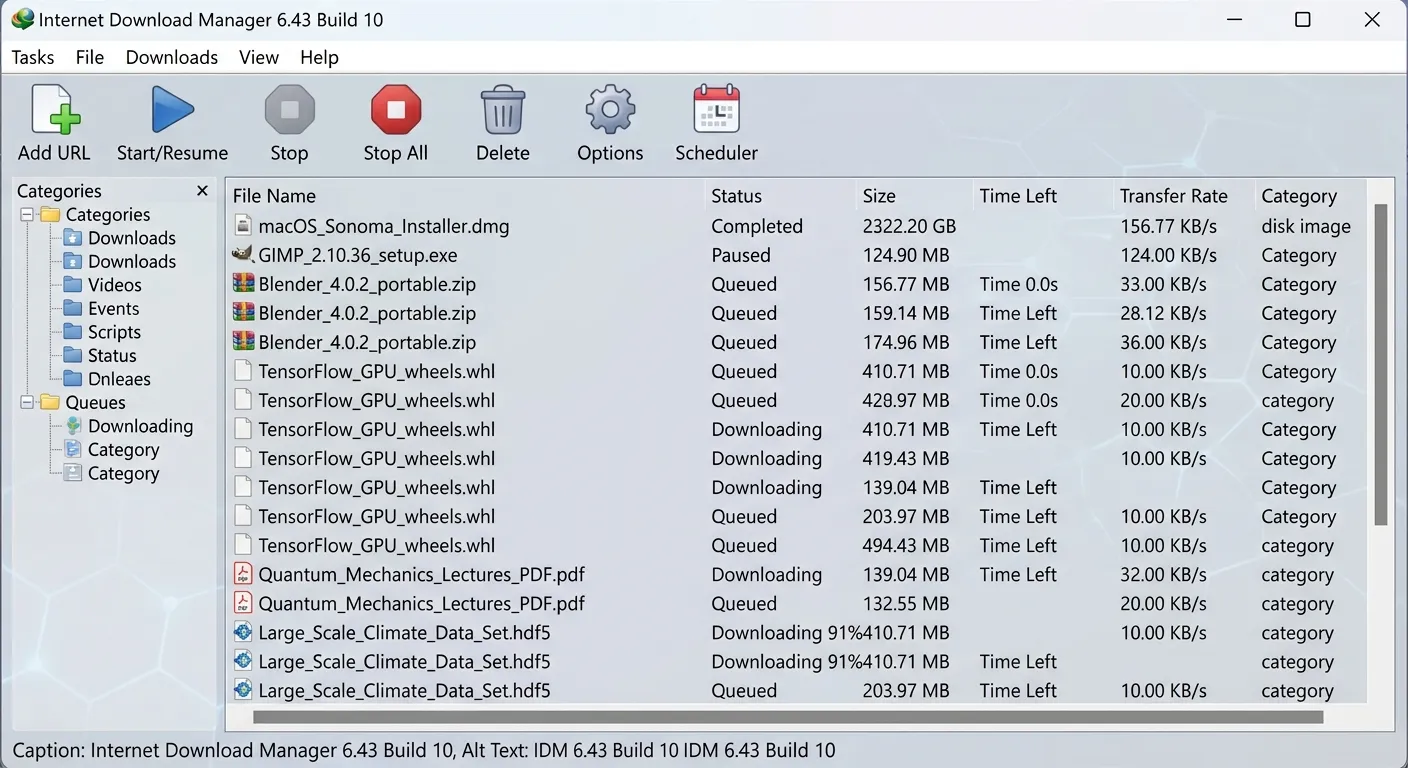Open Options via the gear icon

point(610,109)
